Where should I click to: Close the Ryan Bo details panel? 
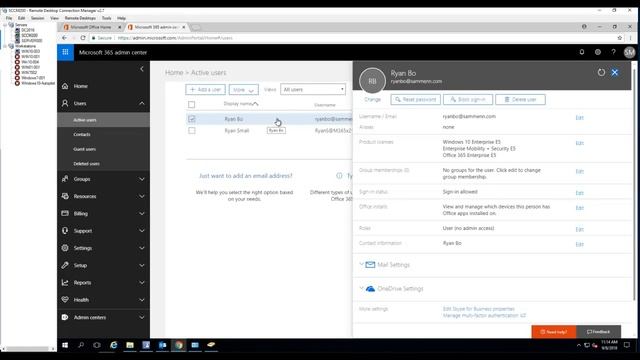click(x=615, y=73)
